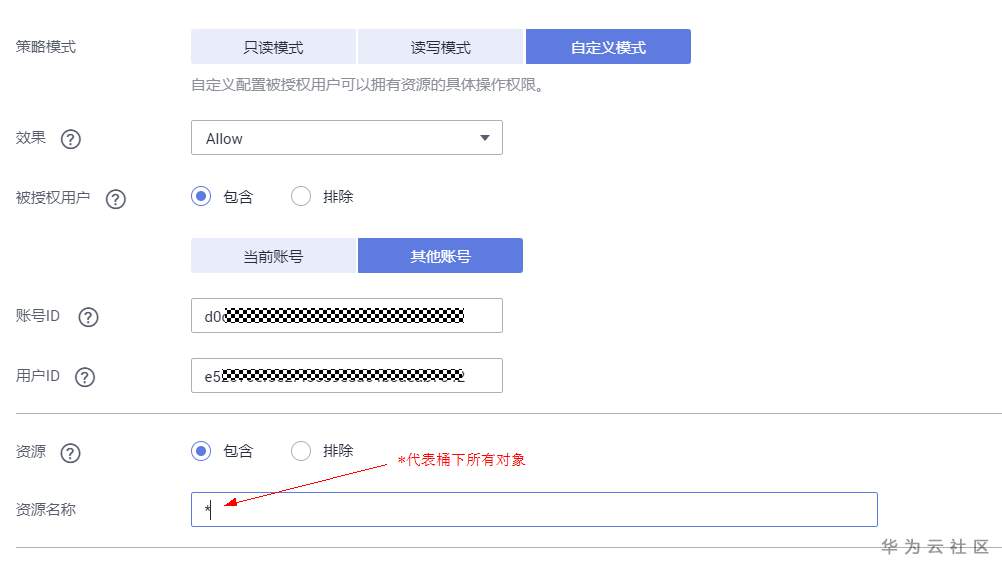Open the help icon next to 效果

coord(70,139)
